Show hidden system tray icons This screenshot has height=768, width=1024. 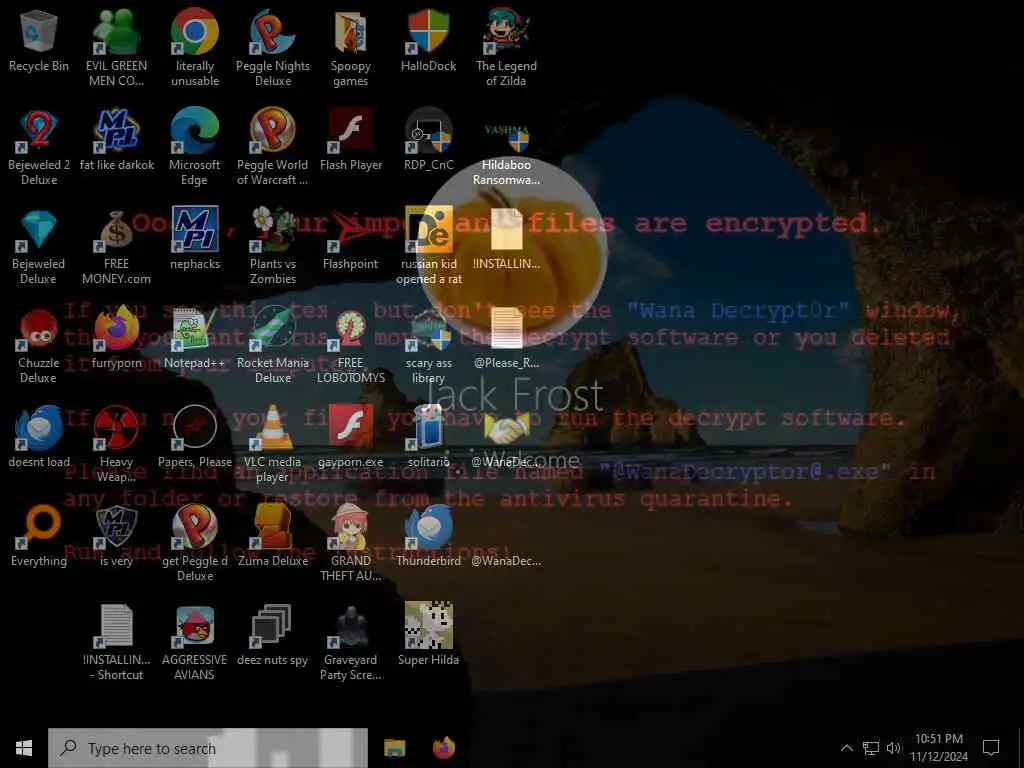846,748
